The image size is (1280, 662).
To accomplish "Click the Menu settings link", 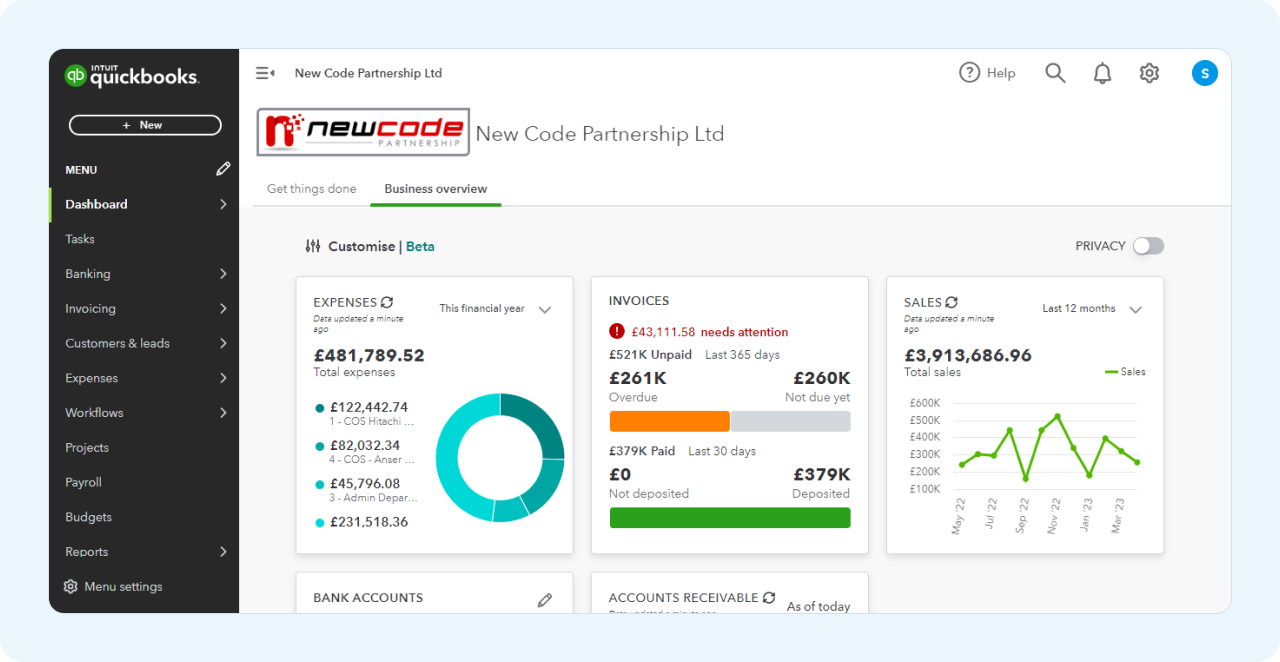I will point(123,587).
